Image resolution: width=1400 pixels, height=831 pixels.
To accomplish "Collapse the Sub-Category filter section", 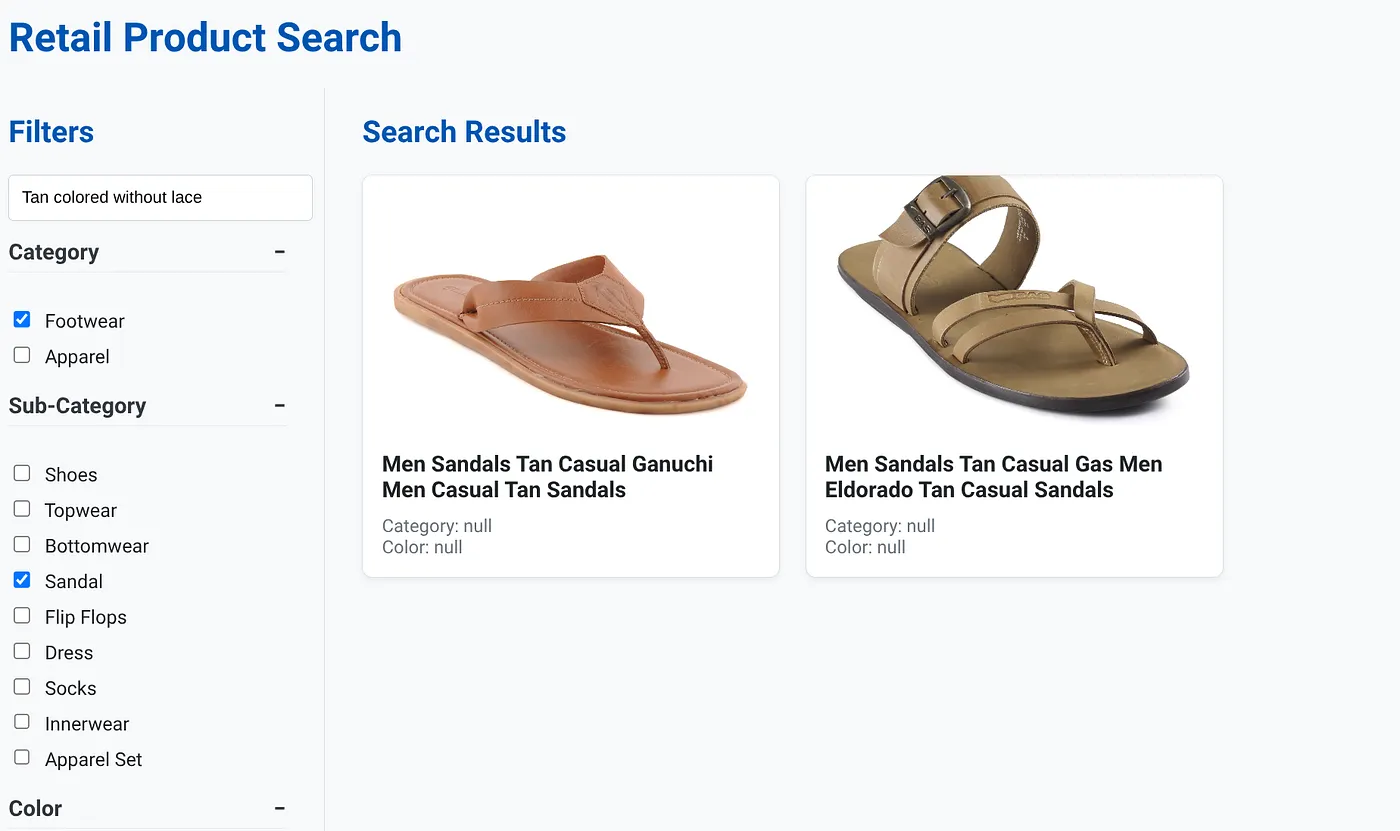I will click(x=280, y=405).
